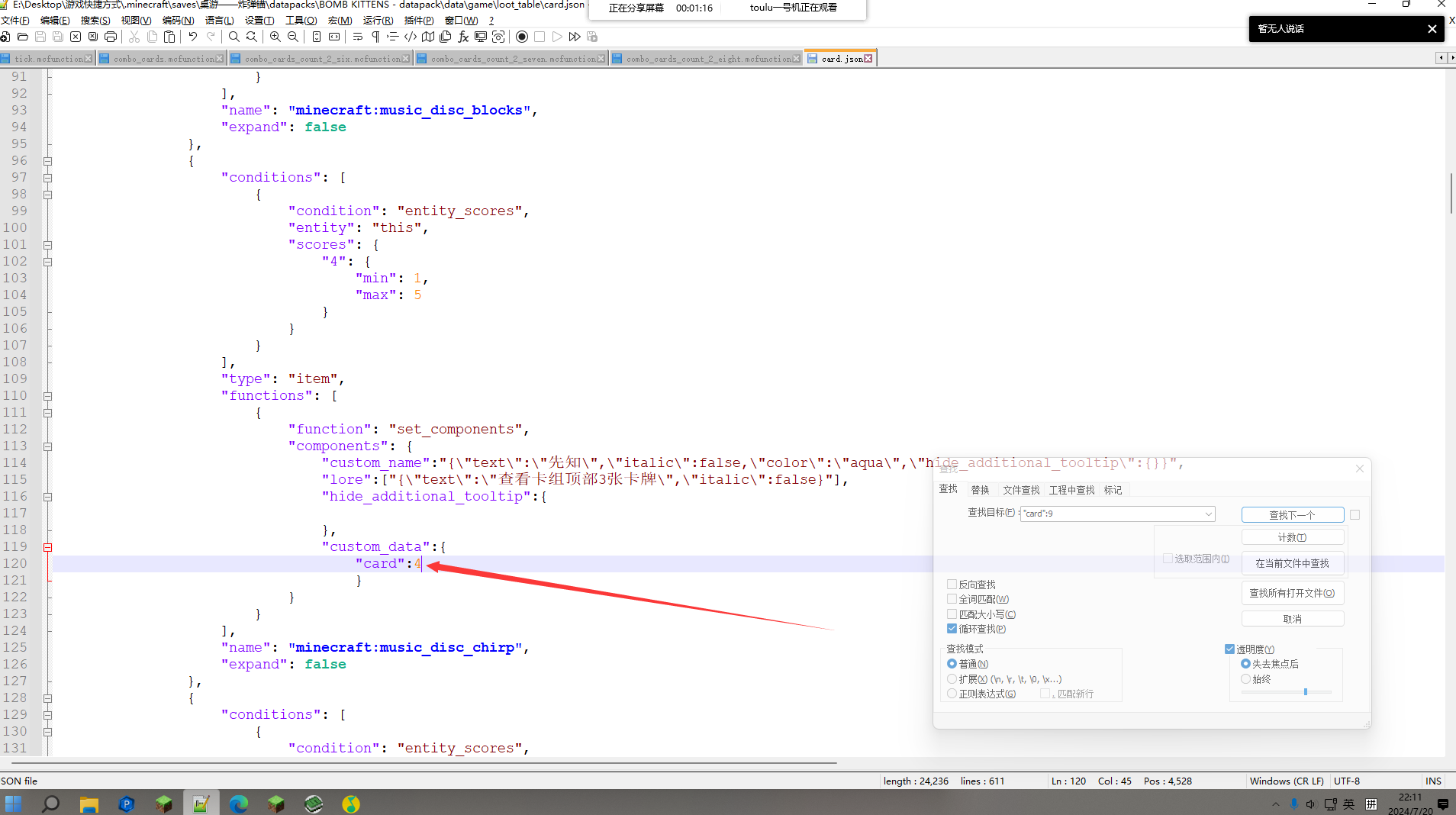Uncheck the 循环查找 checkbox
The height and width of the screenshot is (815, 1456).
(952, 629)
